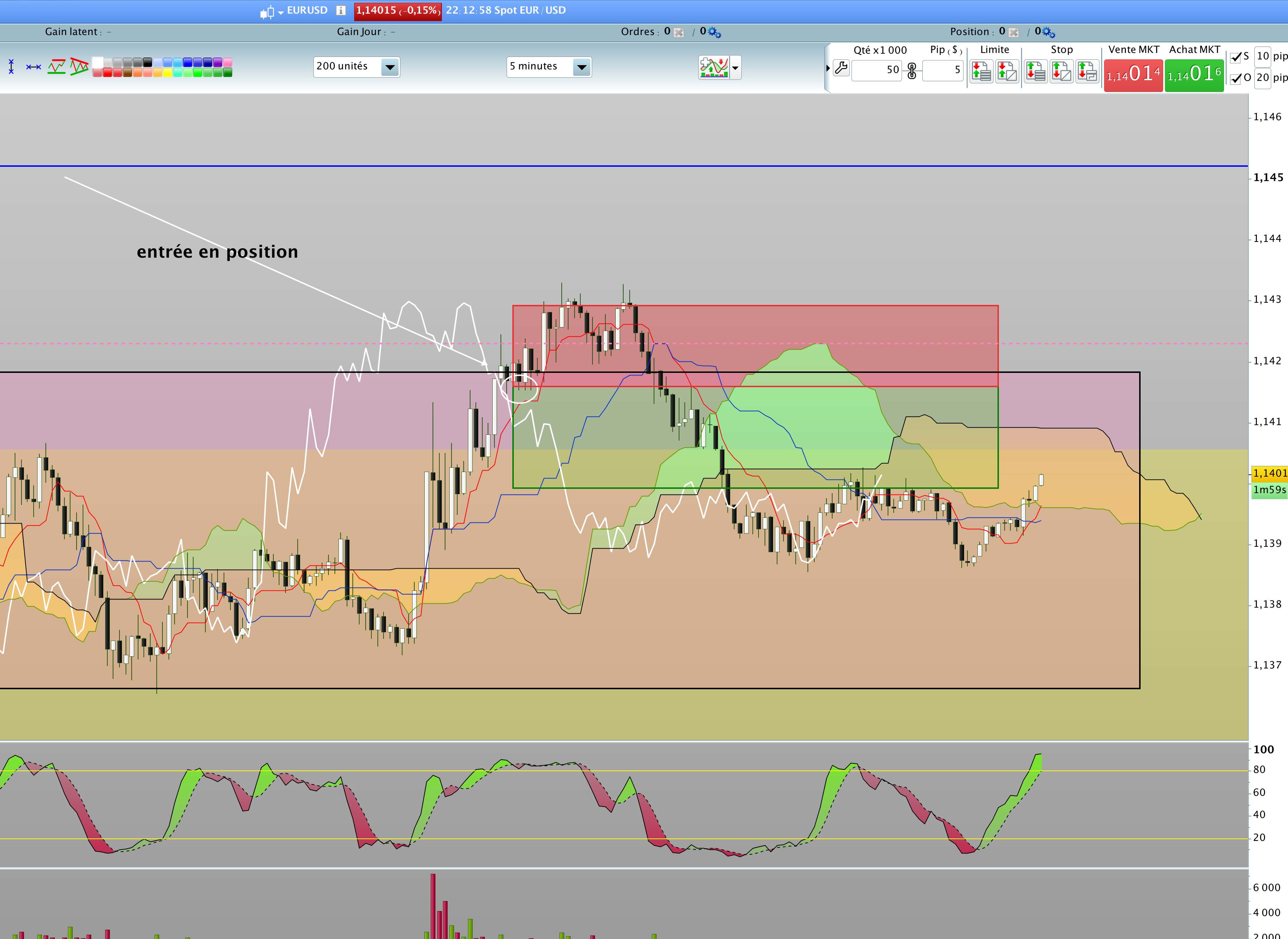Open the EURUSD instrument info icon
Image resolution: width=1288 pixels, height=939 pixels.
340,10
